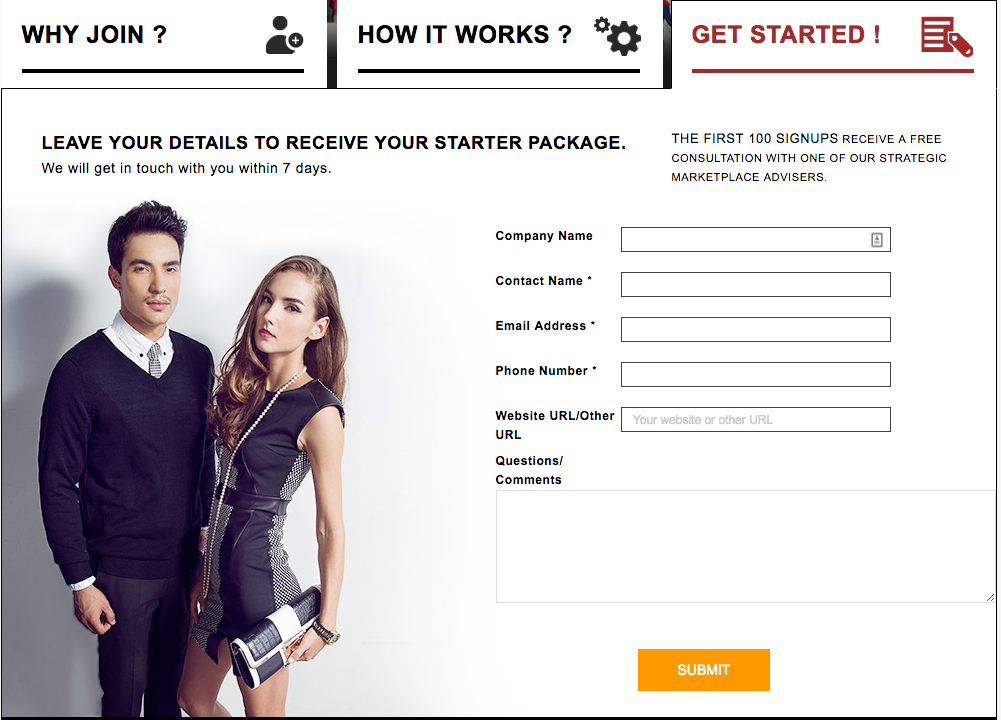The height and width of the screenshot is (720, 1001).
Task: Switch to the HOW IT WORKS ? tab
Action: [499, 44]
